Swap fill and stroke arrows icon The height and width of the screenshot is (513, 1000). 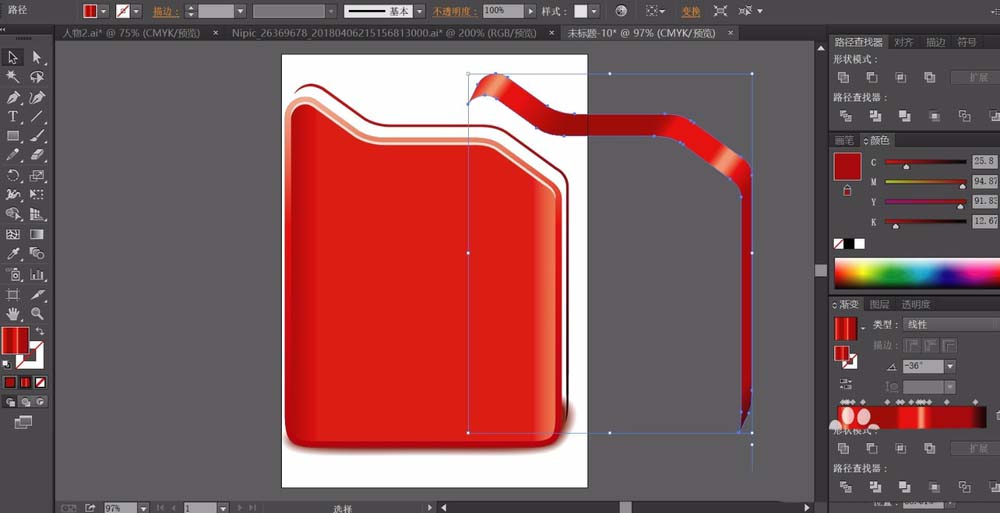click(x=40, y=331)
